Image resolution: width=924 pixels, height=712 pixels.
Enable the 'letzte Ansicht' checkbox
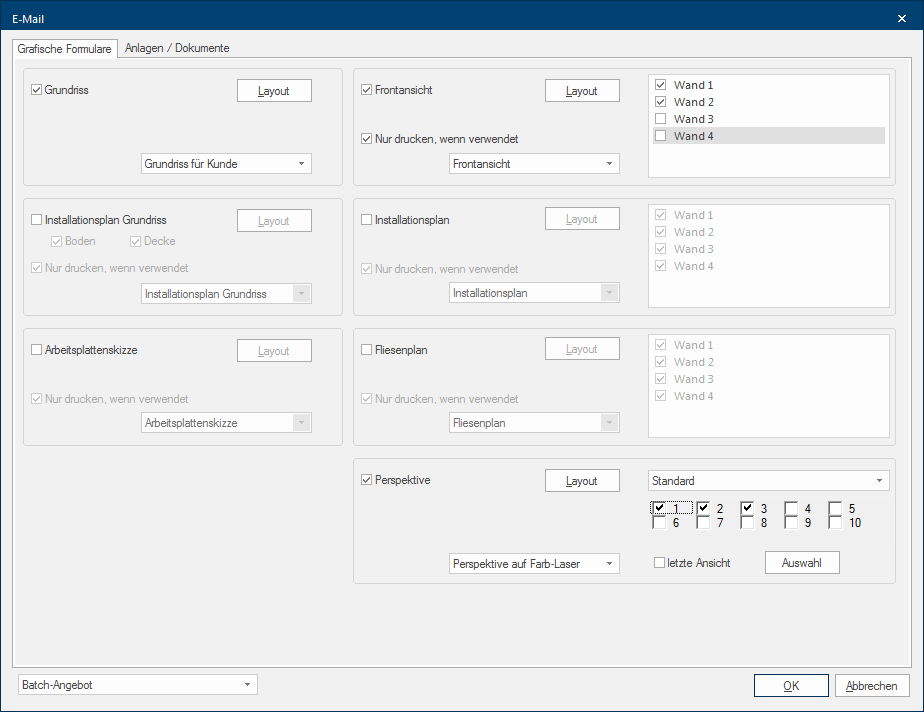[659, 563]
